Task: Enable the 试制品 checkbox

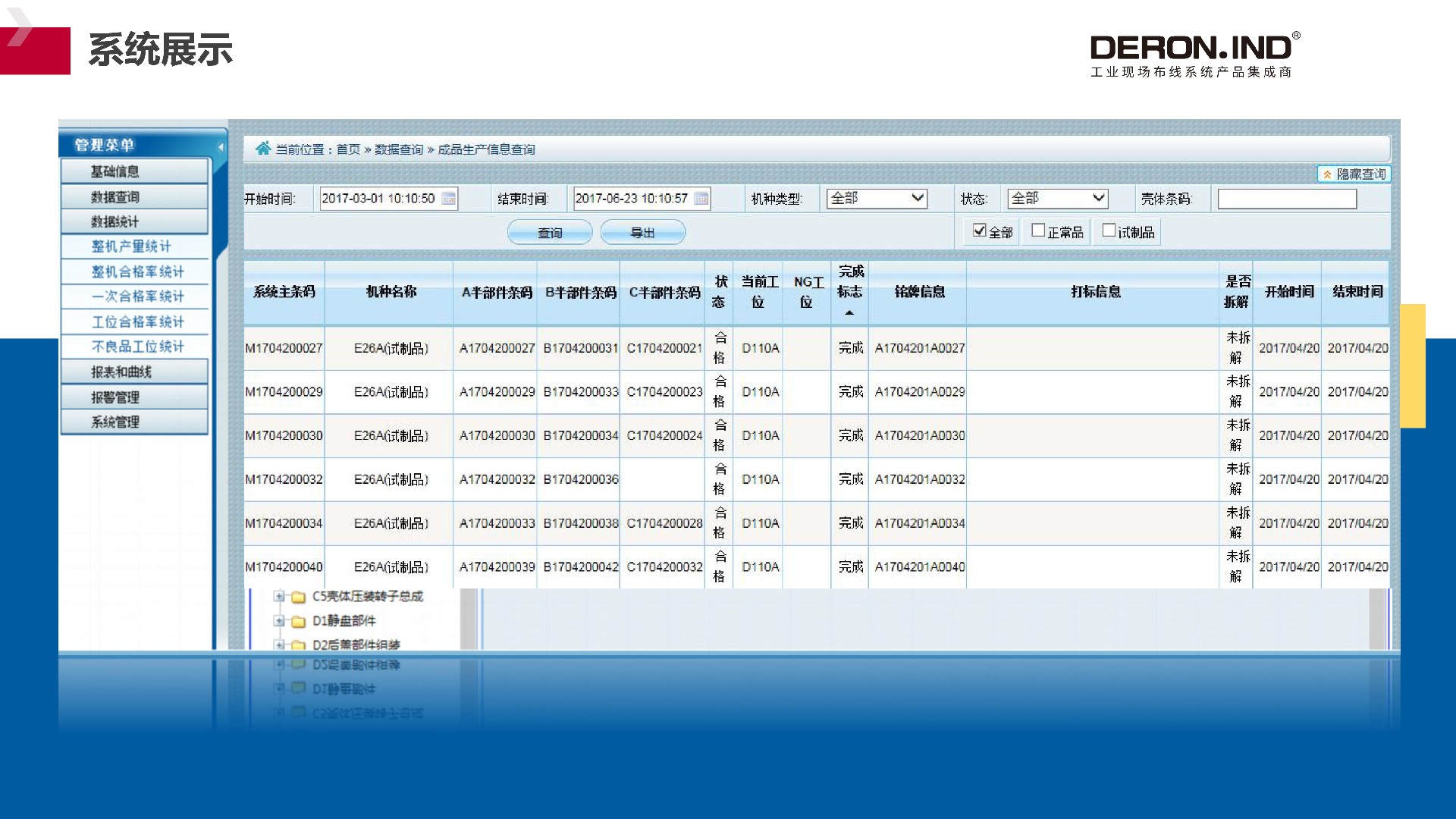Action: click(1109, 231)
